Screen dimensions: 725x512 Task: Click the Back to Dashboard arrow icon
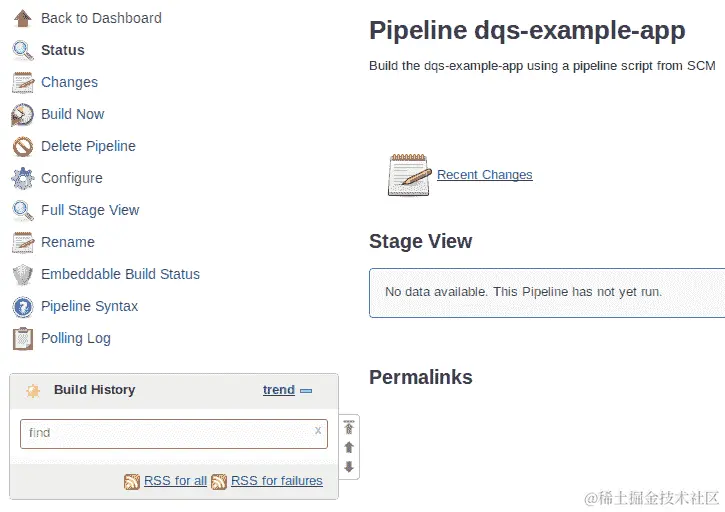click(22, 18)
